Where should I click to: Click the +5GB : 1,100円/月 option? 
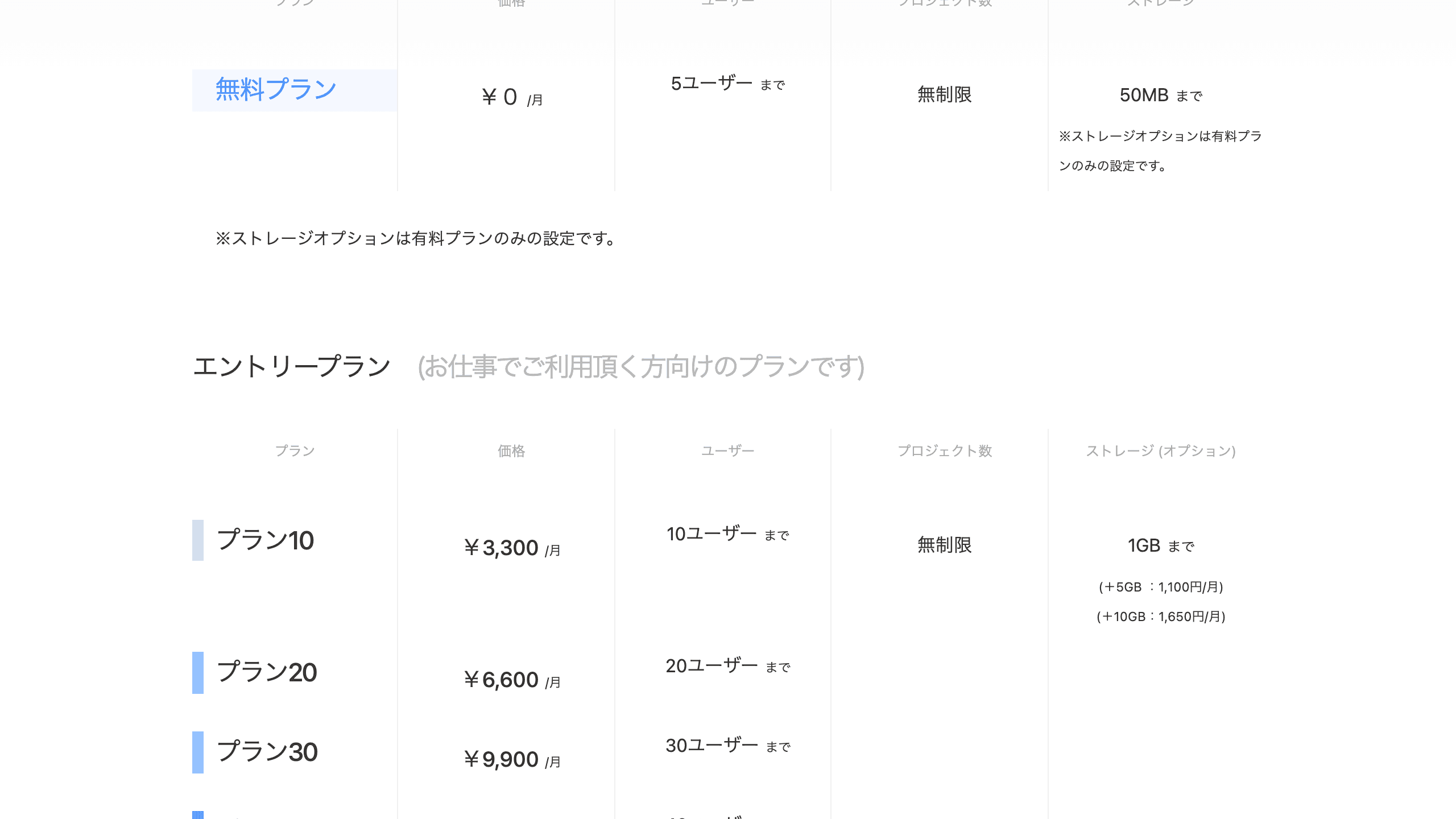(x=1161, y=587)
